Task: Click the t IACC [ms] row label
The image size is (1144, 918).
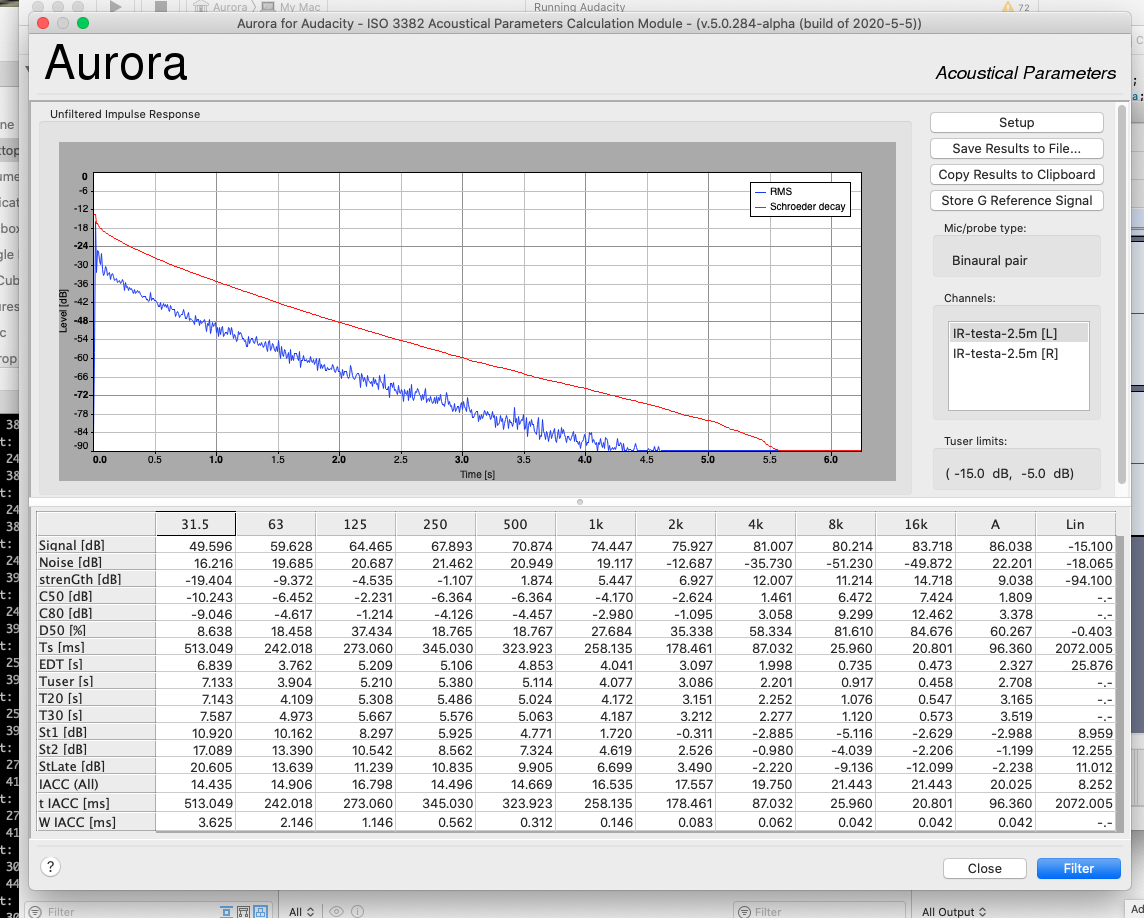Action: coord(96,803)
